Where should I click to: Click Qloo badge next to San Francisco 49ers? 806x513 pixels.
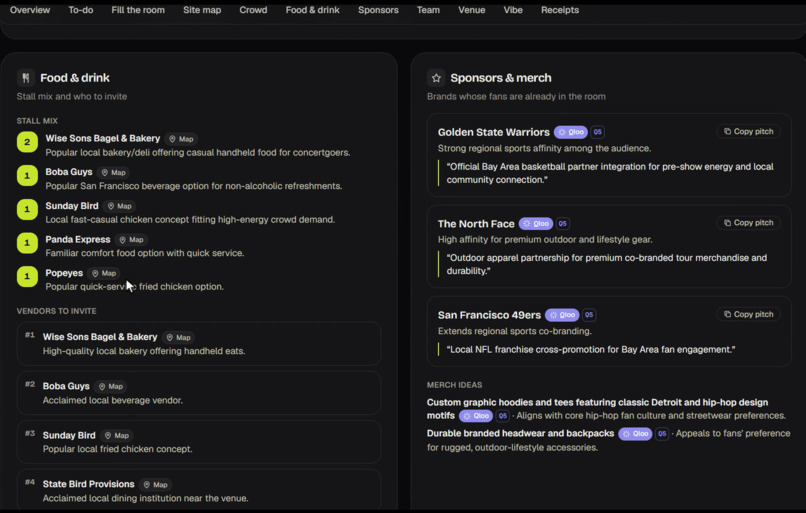pyautogui.click(x=562, y=315)
